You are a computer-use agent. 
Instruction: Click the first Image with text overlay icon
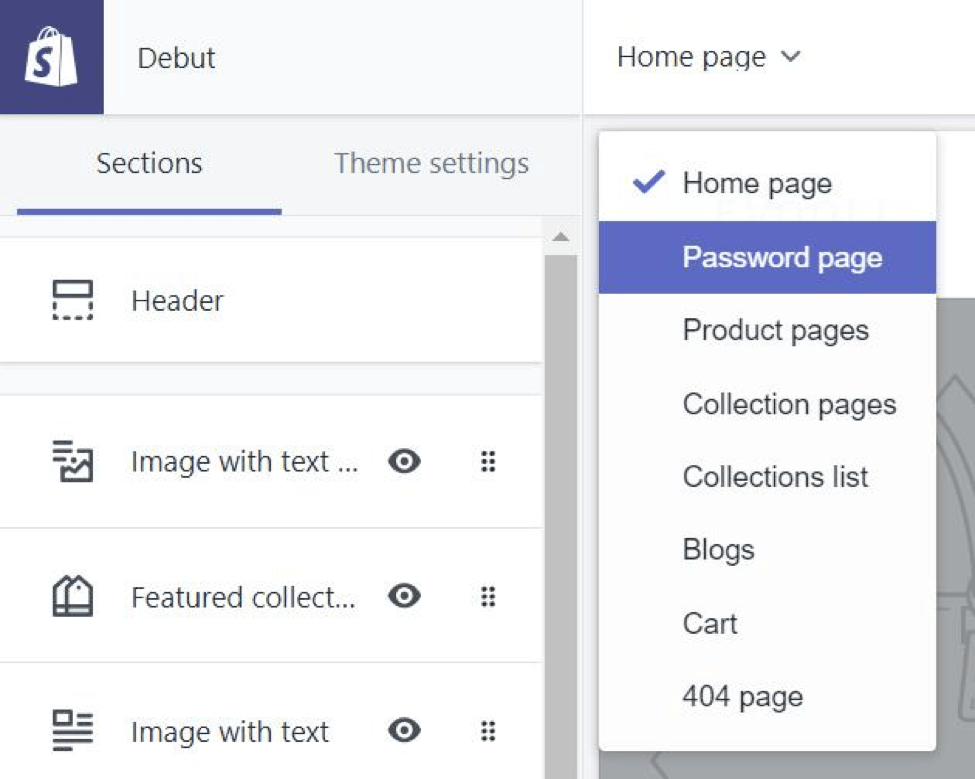pyautogui.click(x=72, y=461)
